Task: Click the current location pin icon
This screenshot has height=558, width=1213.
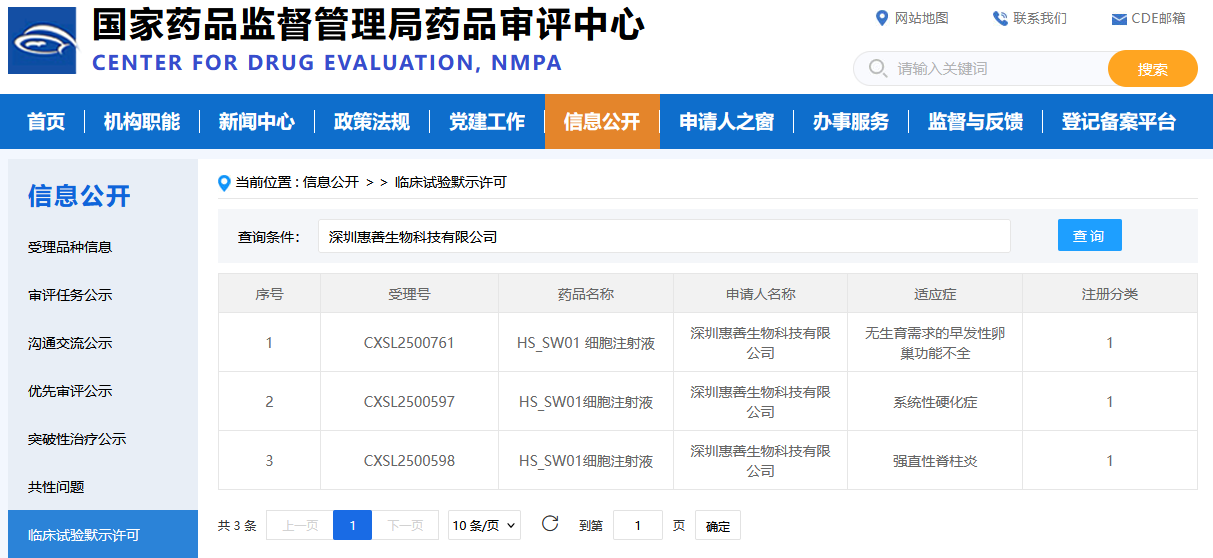Action: click(225, 182)
